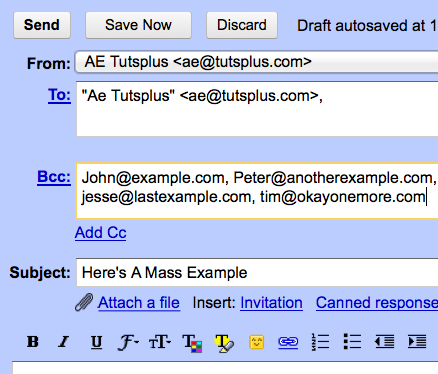Image resolution: width=438 pixels, height=374 pixels.
Task: Click the message body area
Action: click(225, 368)
